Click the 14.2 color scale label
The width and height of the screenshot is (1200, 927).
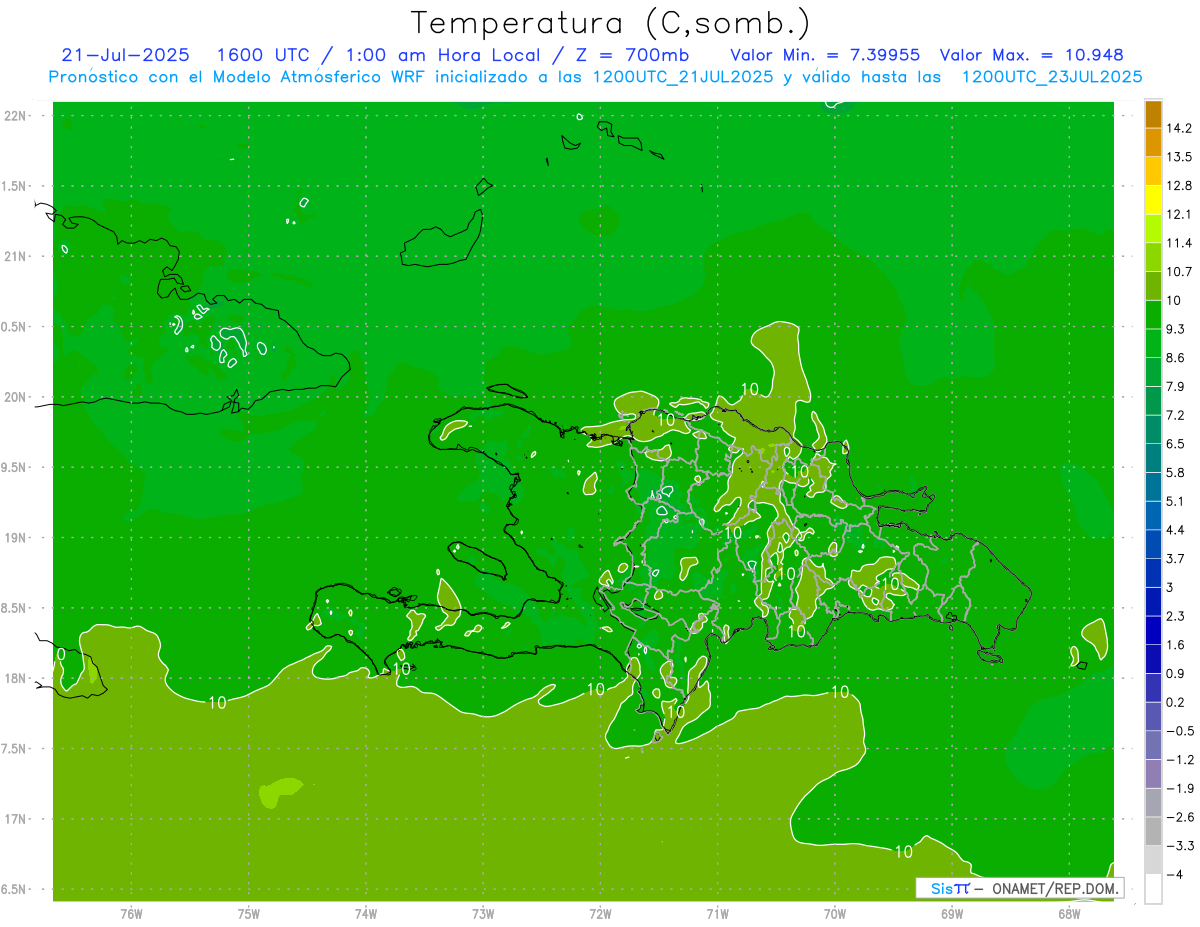tap(1180, 128)
